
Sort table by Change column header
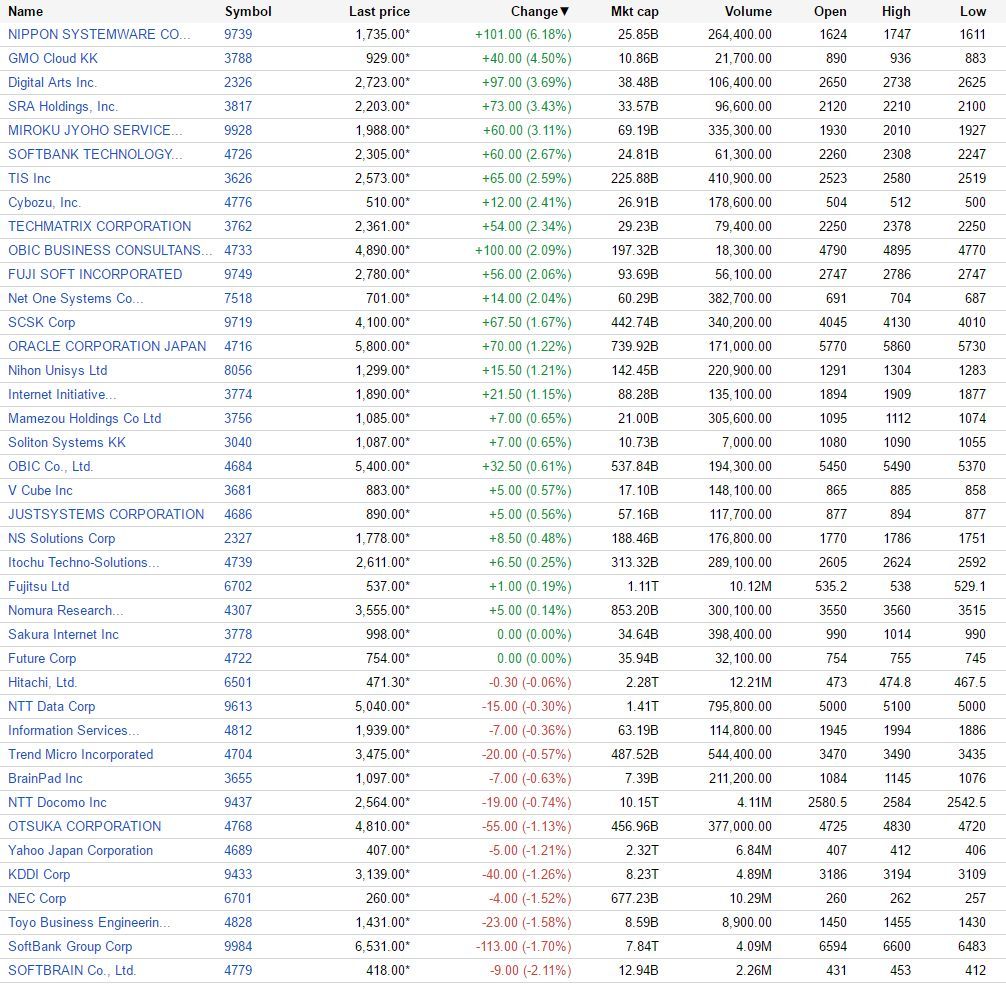(x=540, y=12)
